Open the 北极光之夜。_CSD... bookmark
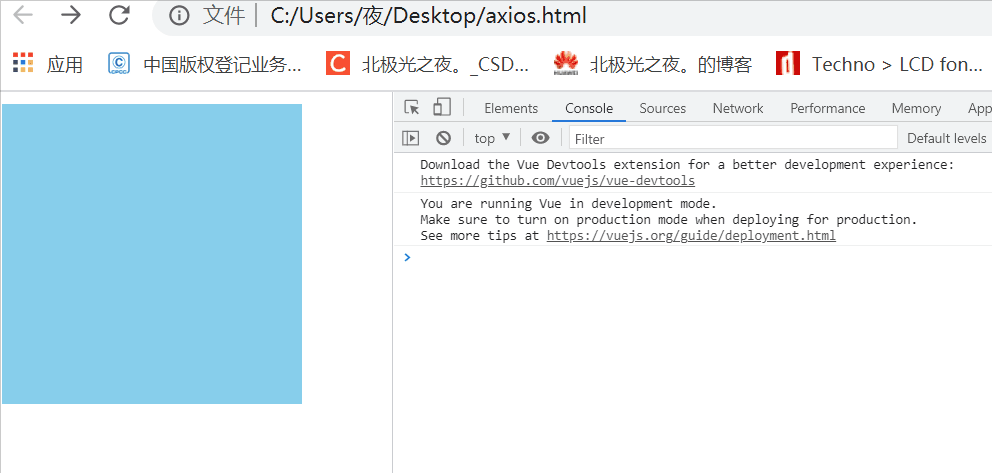 point(429,64)
